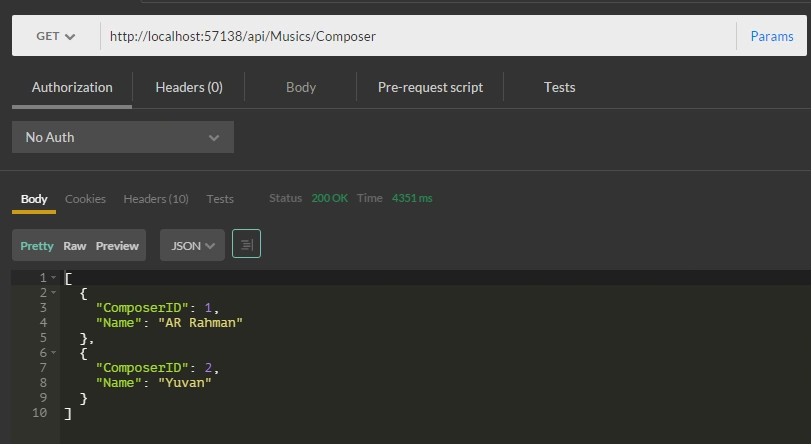Show the response Headers (10) tab
This screenshot has width=811, height=444.
click(156, 199)
